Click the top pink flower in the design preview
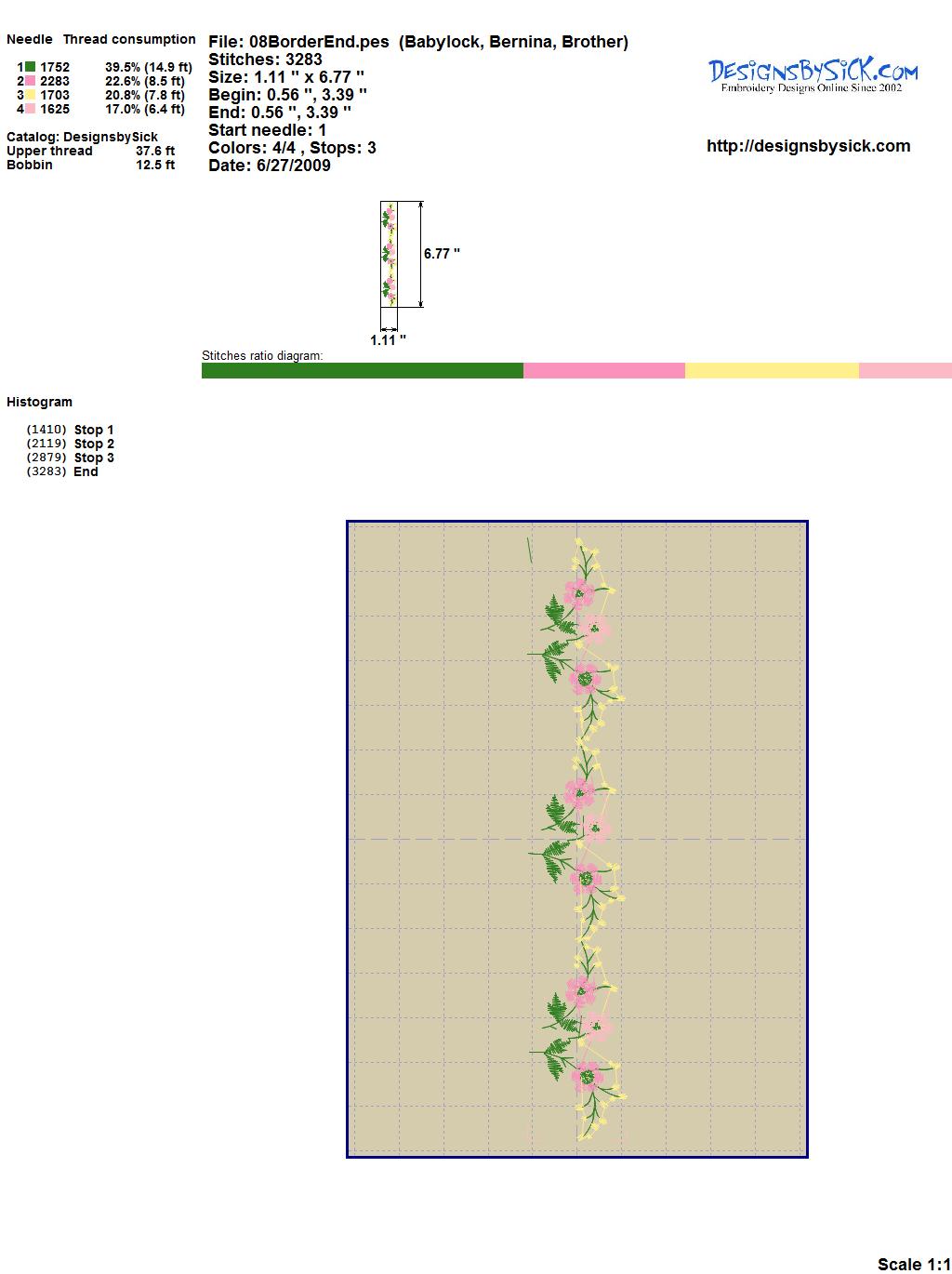The height and width of the screenshot is (1274, 952). (x=579, y=592)
